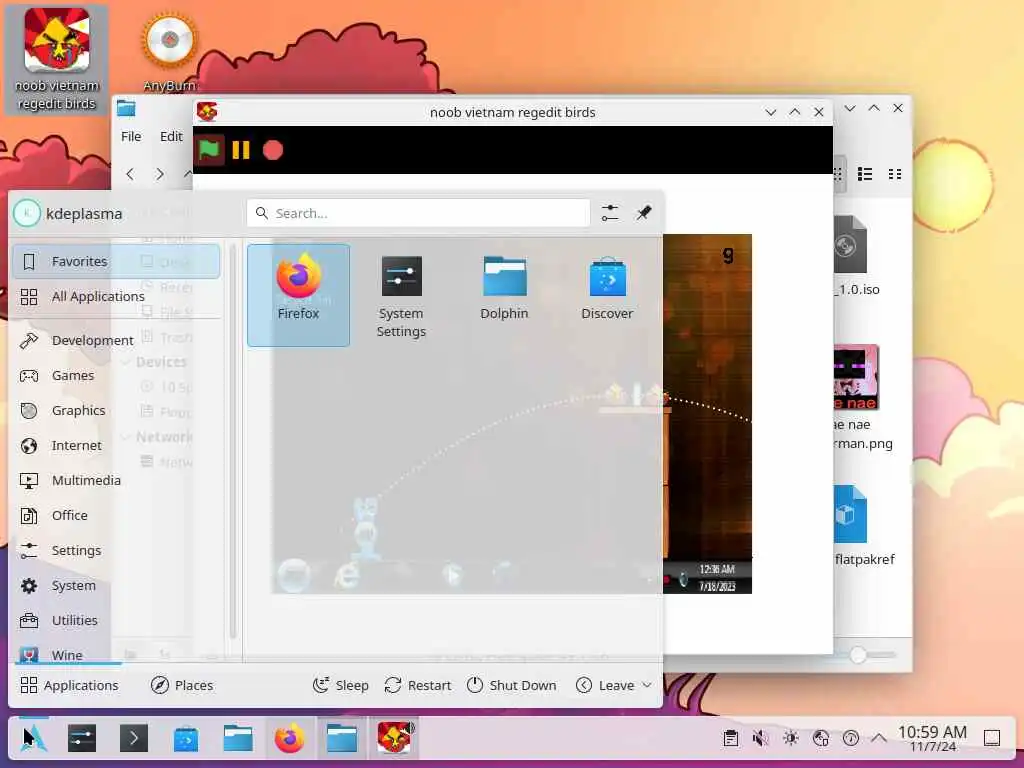Open the Multimedia category
The image size is (1024, 768).
tap(116, 481)
